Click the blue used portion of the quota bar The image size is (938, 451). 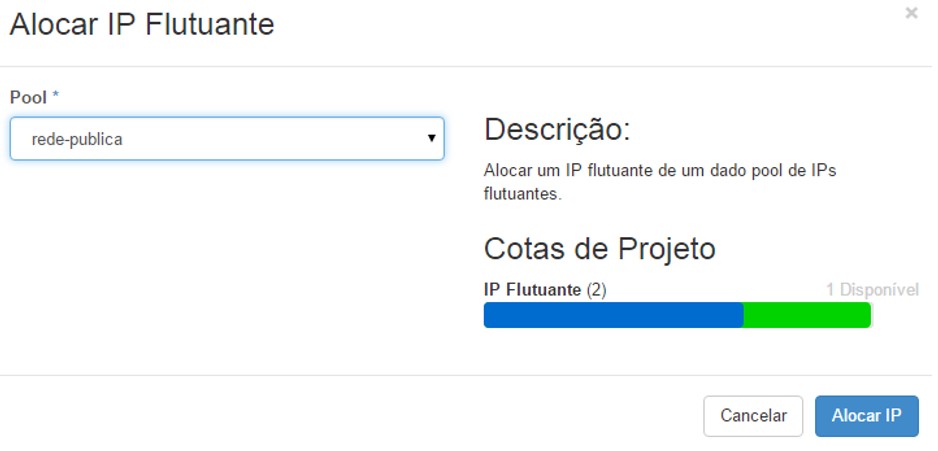click(x=613, y=315)
